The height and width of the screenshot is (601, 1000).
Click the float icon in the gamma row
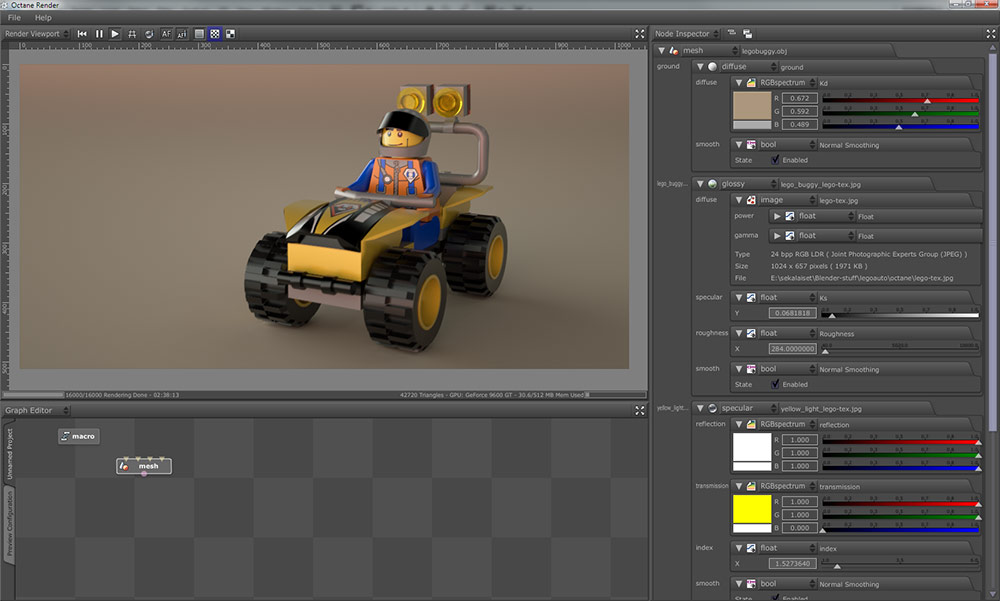click(790, 235)
